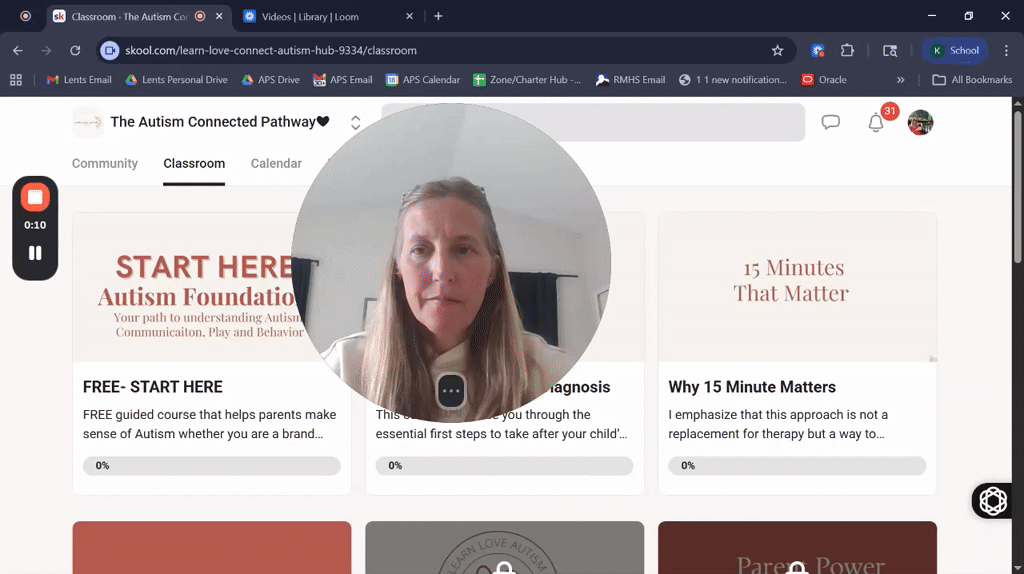Switch to the Community tab
This screenshot has height=574, width=1024.
pyautogui.click(x=104, y=163)
